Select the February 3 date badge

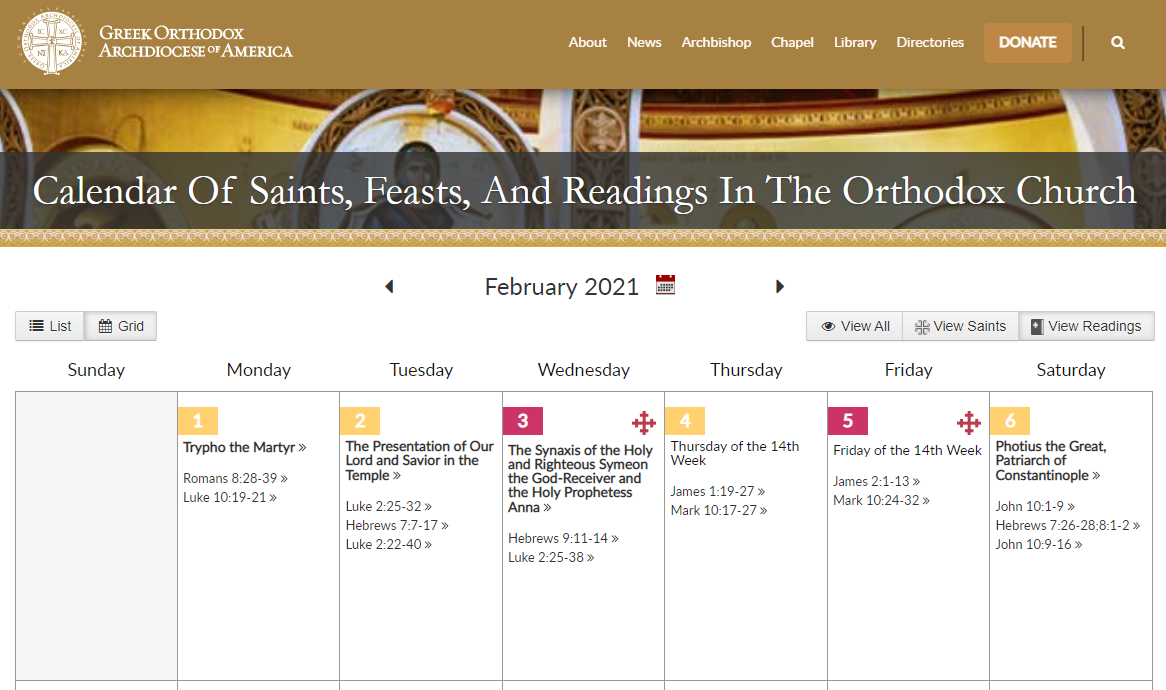pyautogui.click(x=523, y=421)
